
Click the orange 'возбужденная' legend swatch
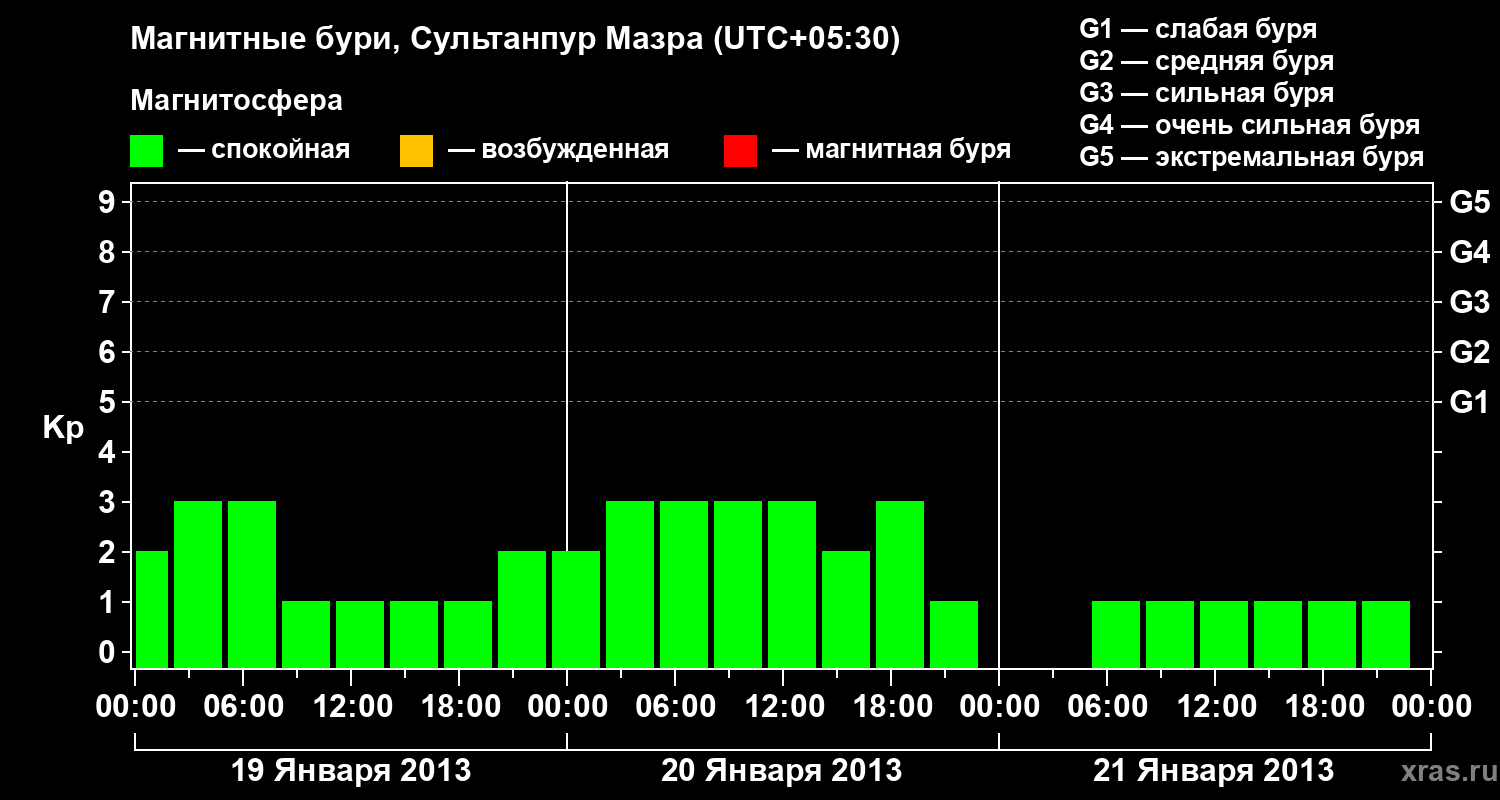coord(416,151)
